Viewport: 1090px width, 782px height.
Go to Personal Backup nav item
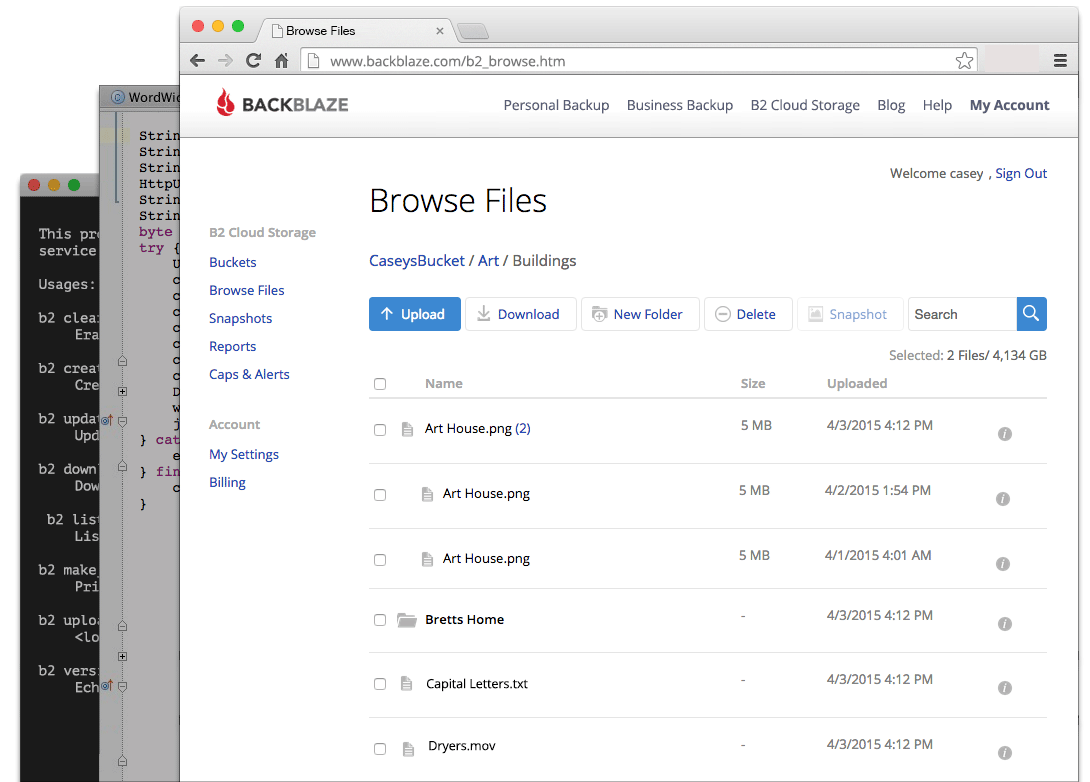click(x=556, y=105)
